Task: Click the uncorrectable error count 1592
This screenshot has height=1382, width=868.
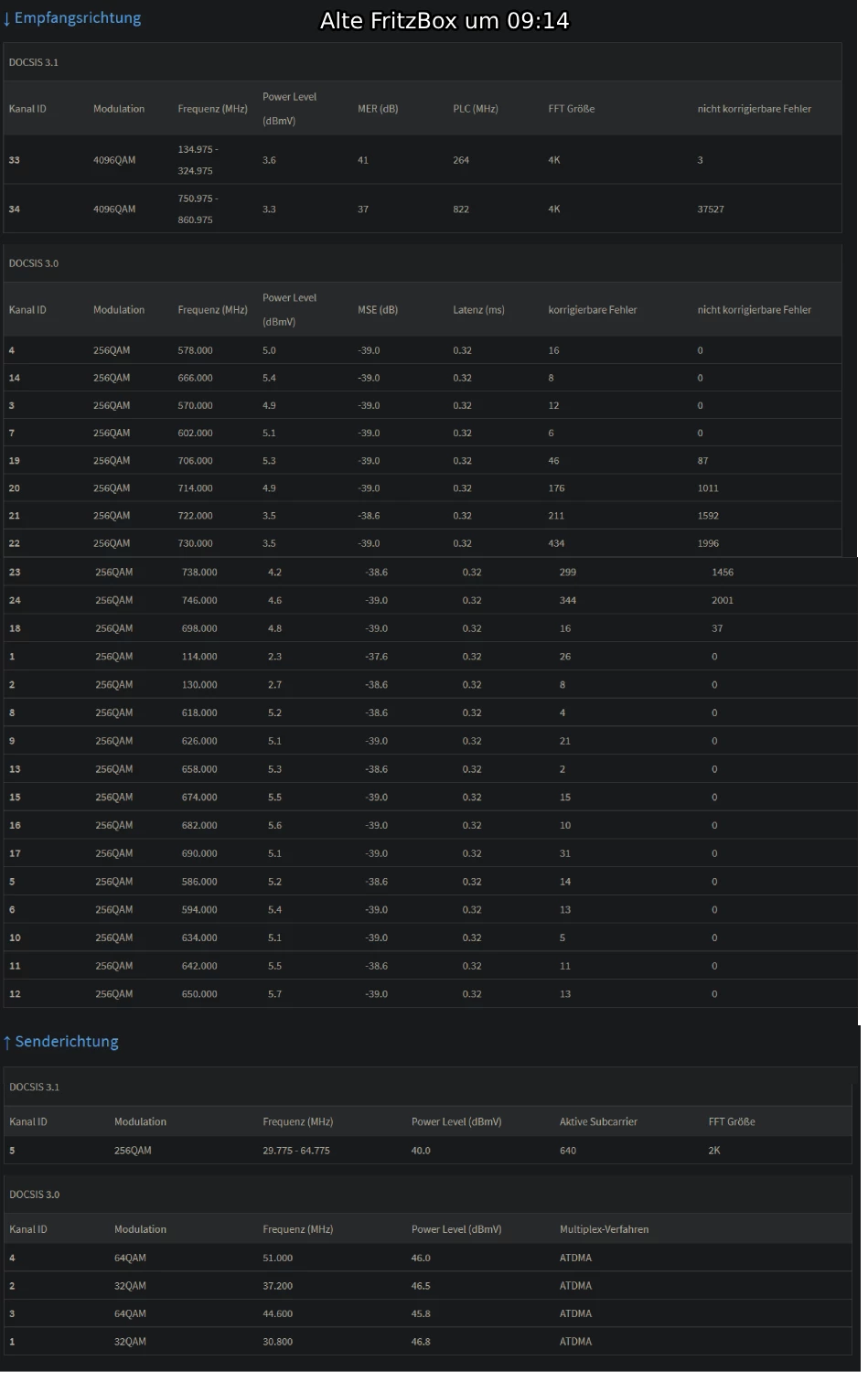Action: click(708, 516)
